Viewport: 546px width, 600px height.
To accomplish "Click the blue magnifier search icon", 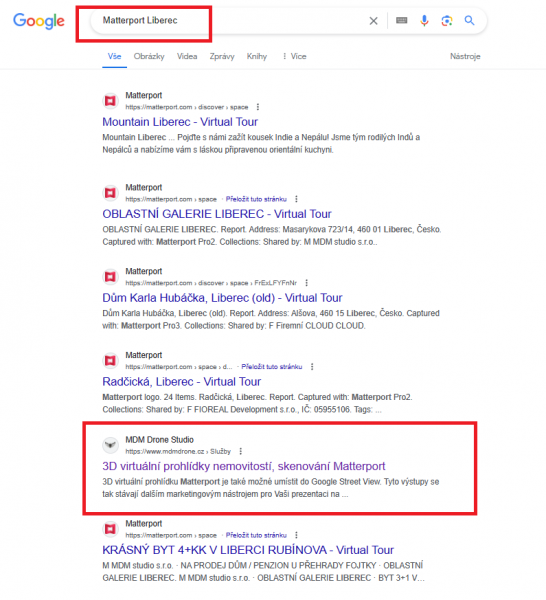I will (x=469, y=20).
